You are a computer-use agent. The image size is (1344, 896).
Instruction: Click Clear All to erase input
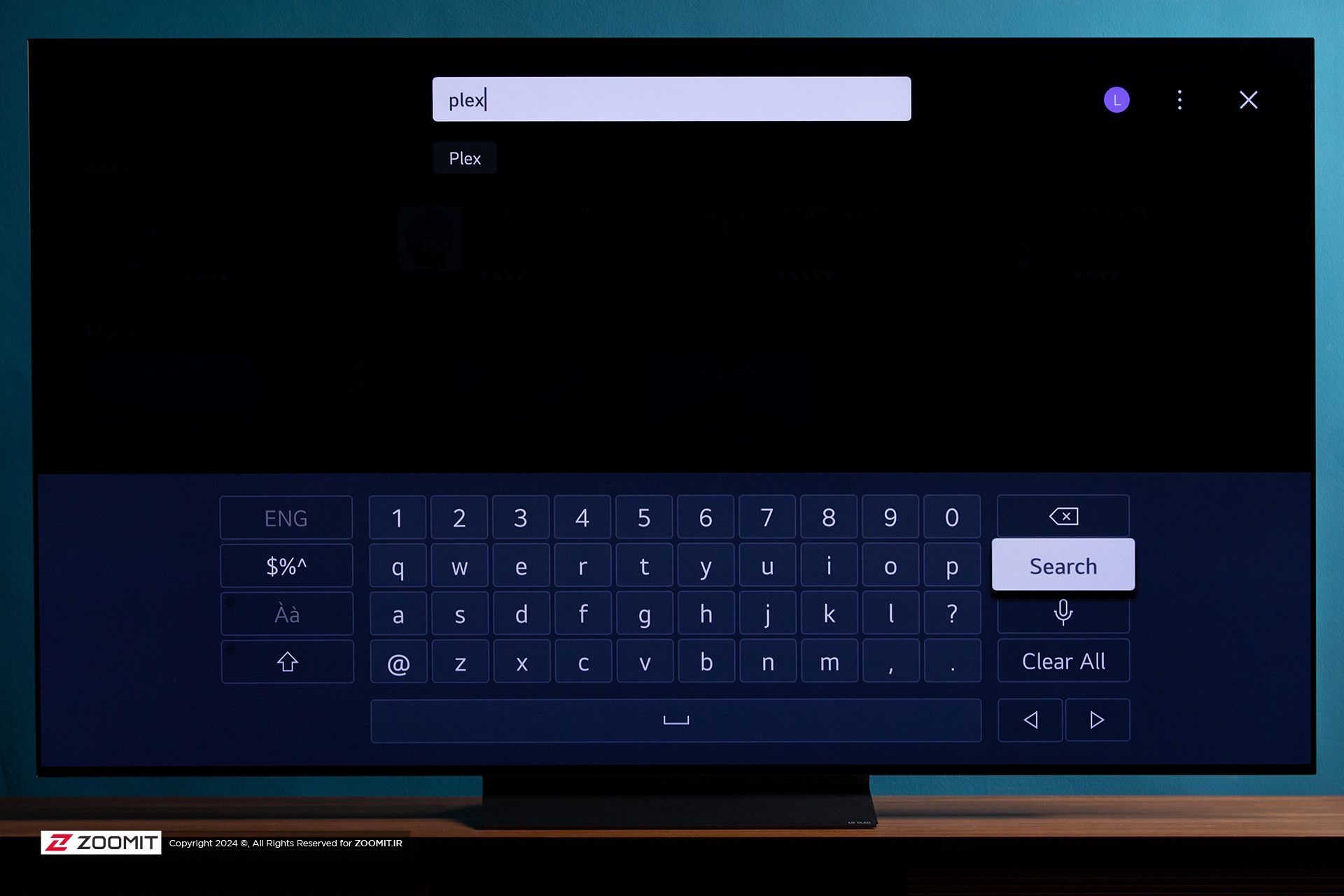coord(1062,661)
